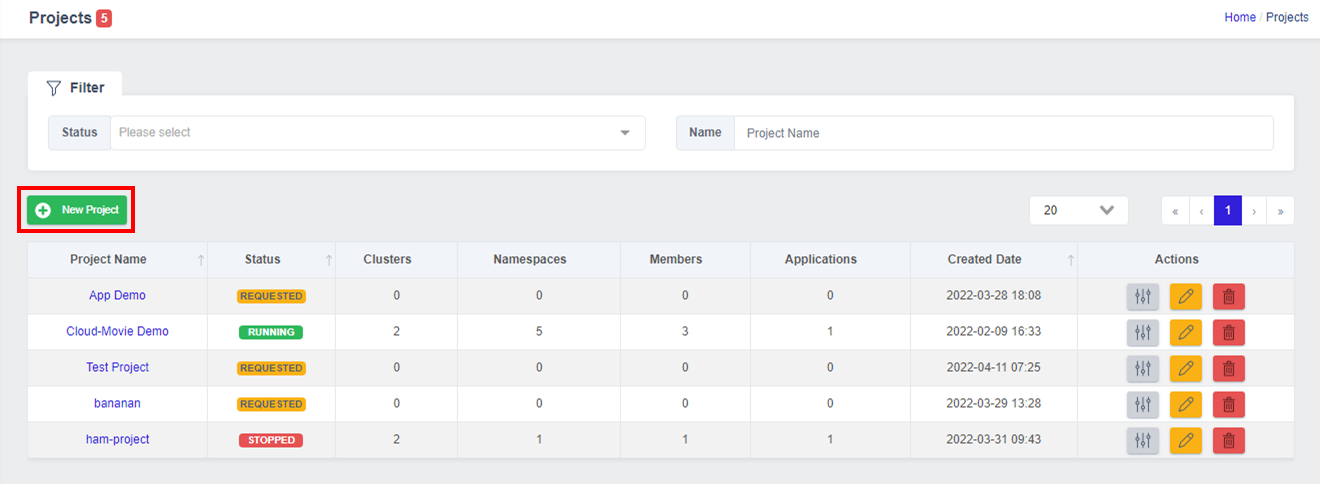Open settings for App Demo project

(1143, 296)
